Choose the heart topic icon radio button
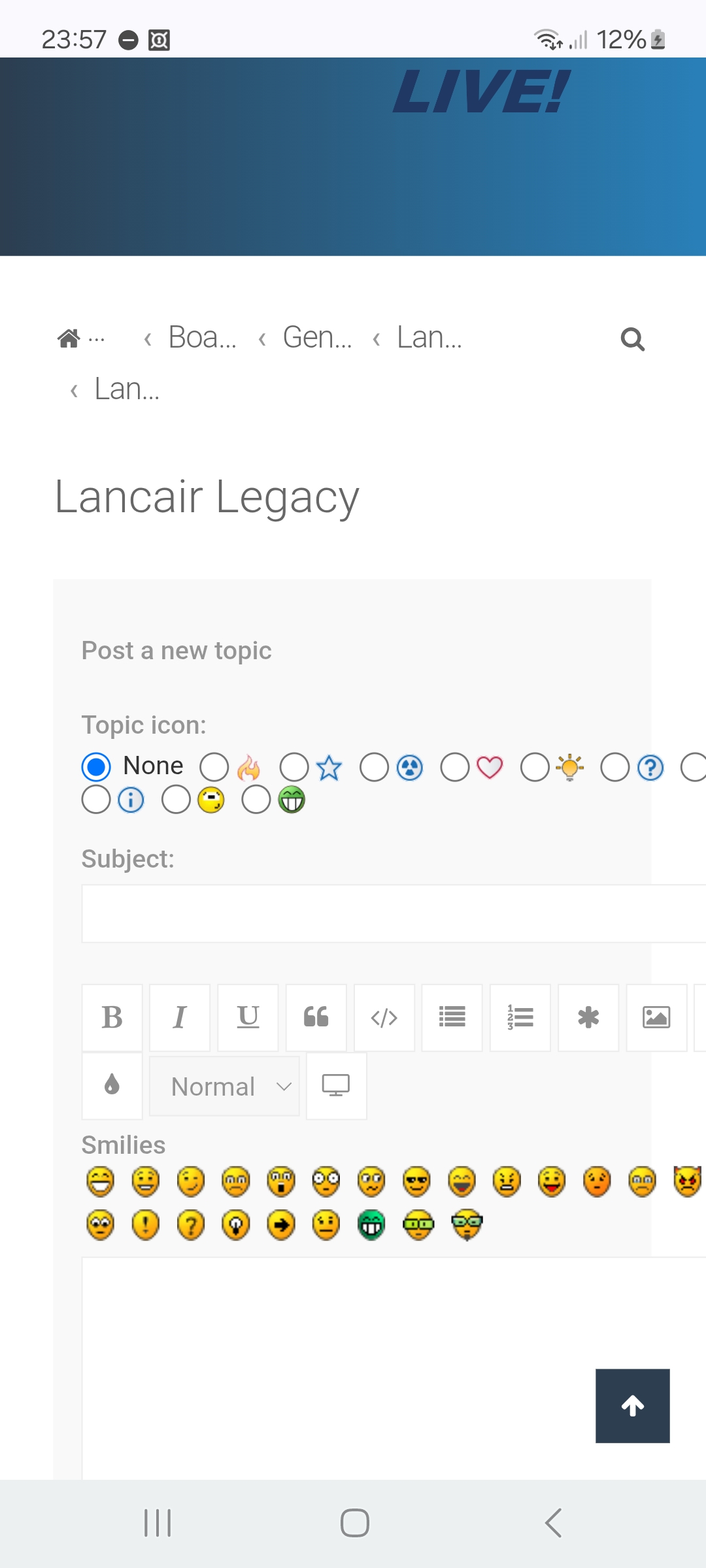 pos(455,767)
